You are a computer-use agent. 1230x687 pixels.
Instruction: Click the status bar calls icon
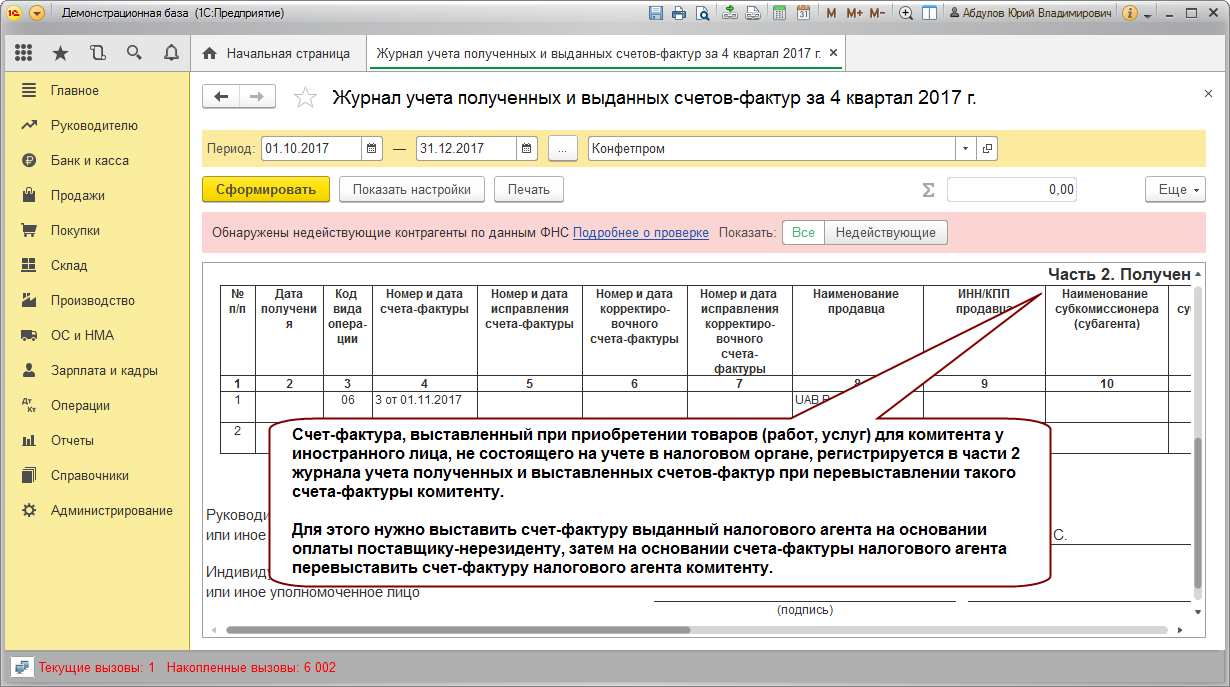(x=19, y=666)
